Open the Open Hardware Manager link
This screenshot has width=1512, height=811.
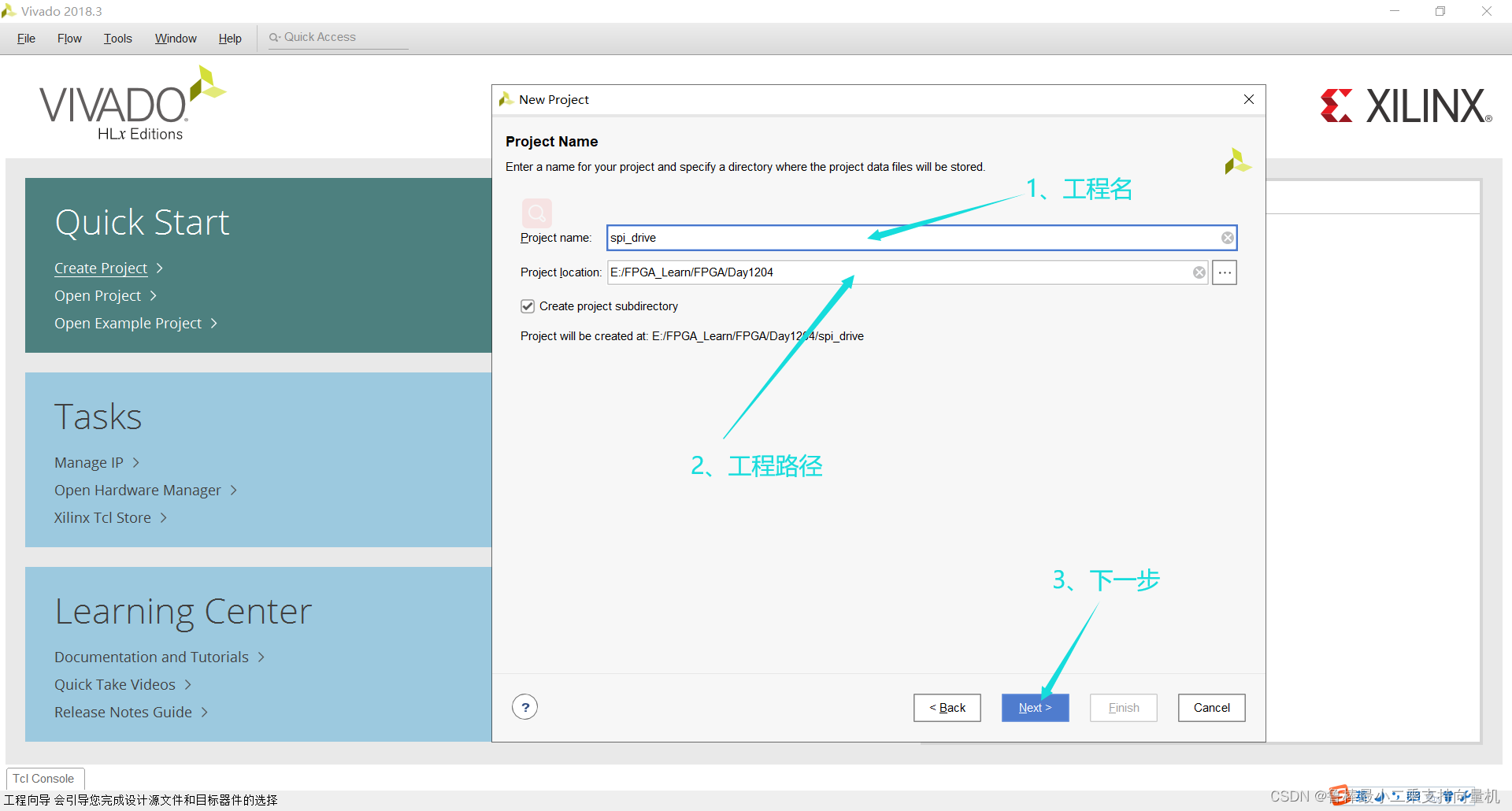[138, 491]
